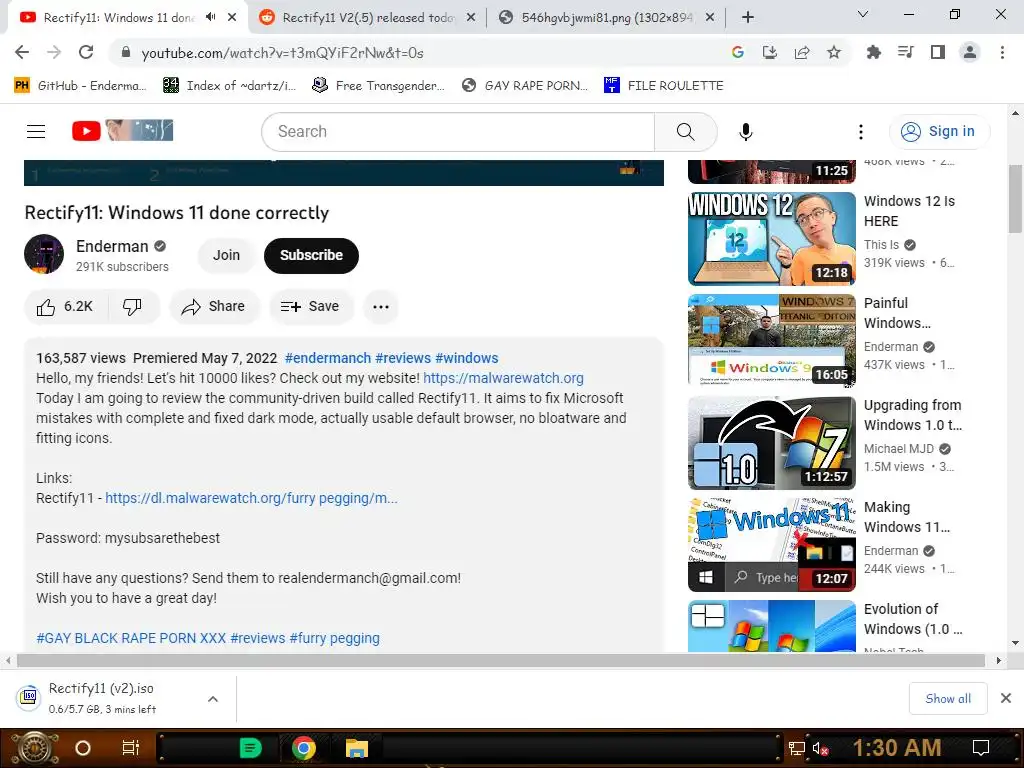
Task: Open the Chrome extensions puzzle icon
Action: 873,52
